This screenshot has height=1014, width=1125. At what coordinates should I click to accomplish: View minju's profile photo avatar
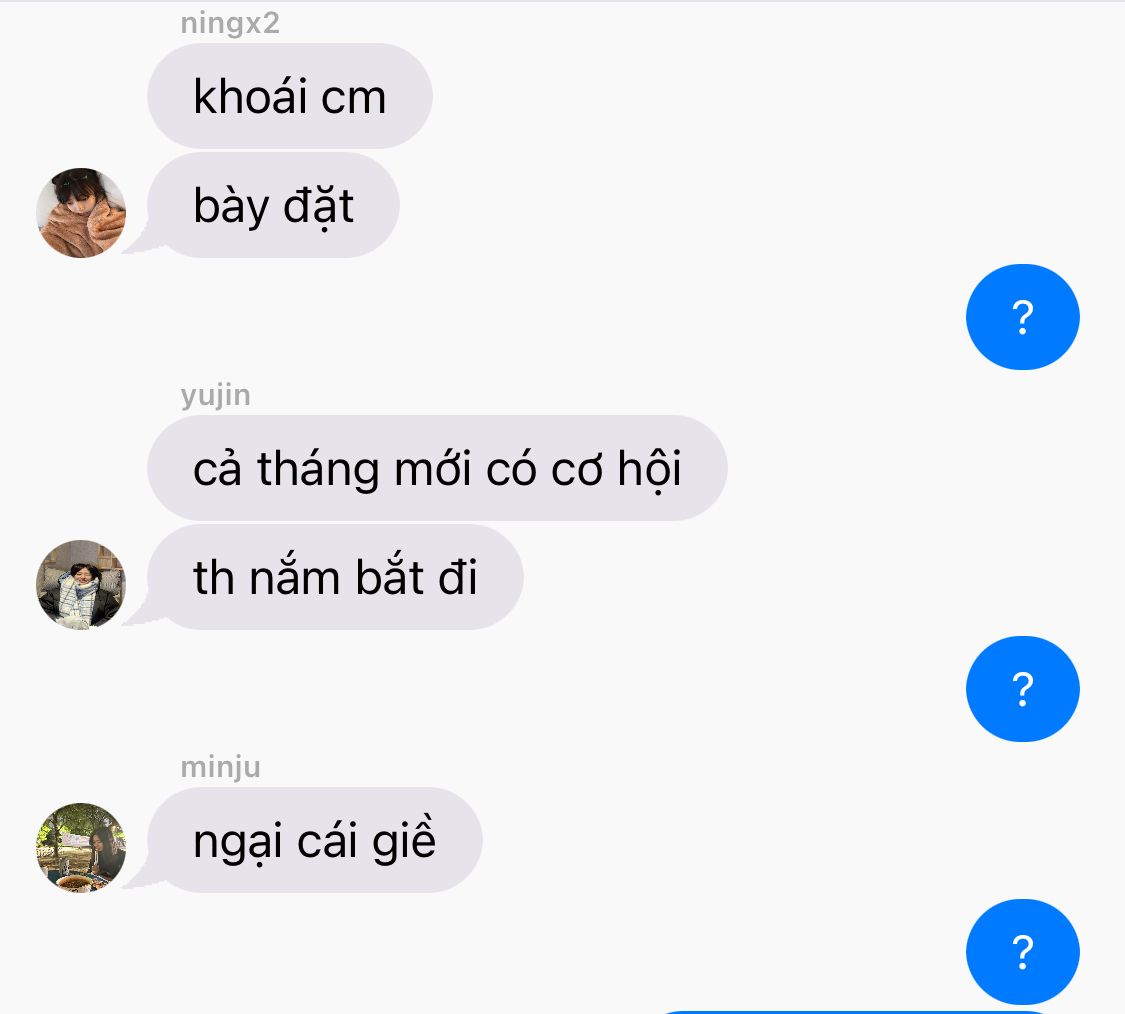coord(81,848)
